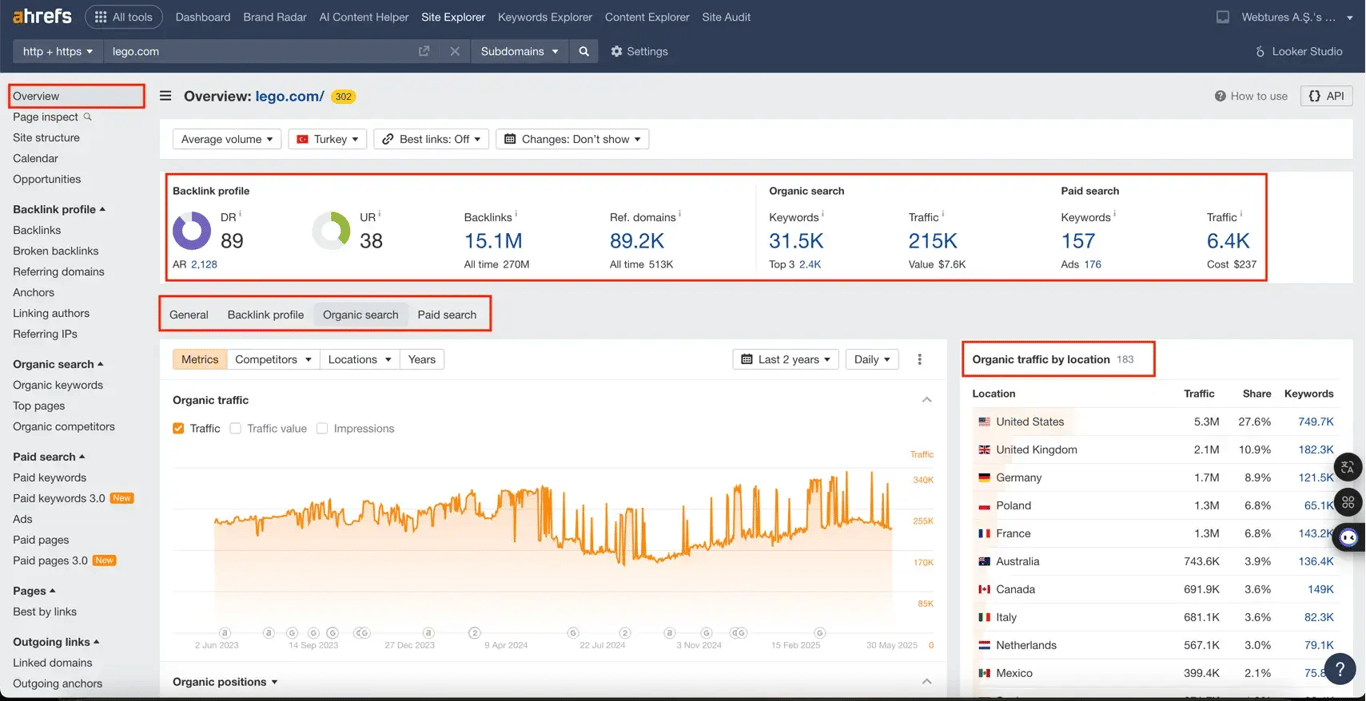Switch to the Paid search tab
Screen dimensions: 1366x701
(447, 314)
